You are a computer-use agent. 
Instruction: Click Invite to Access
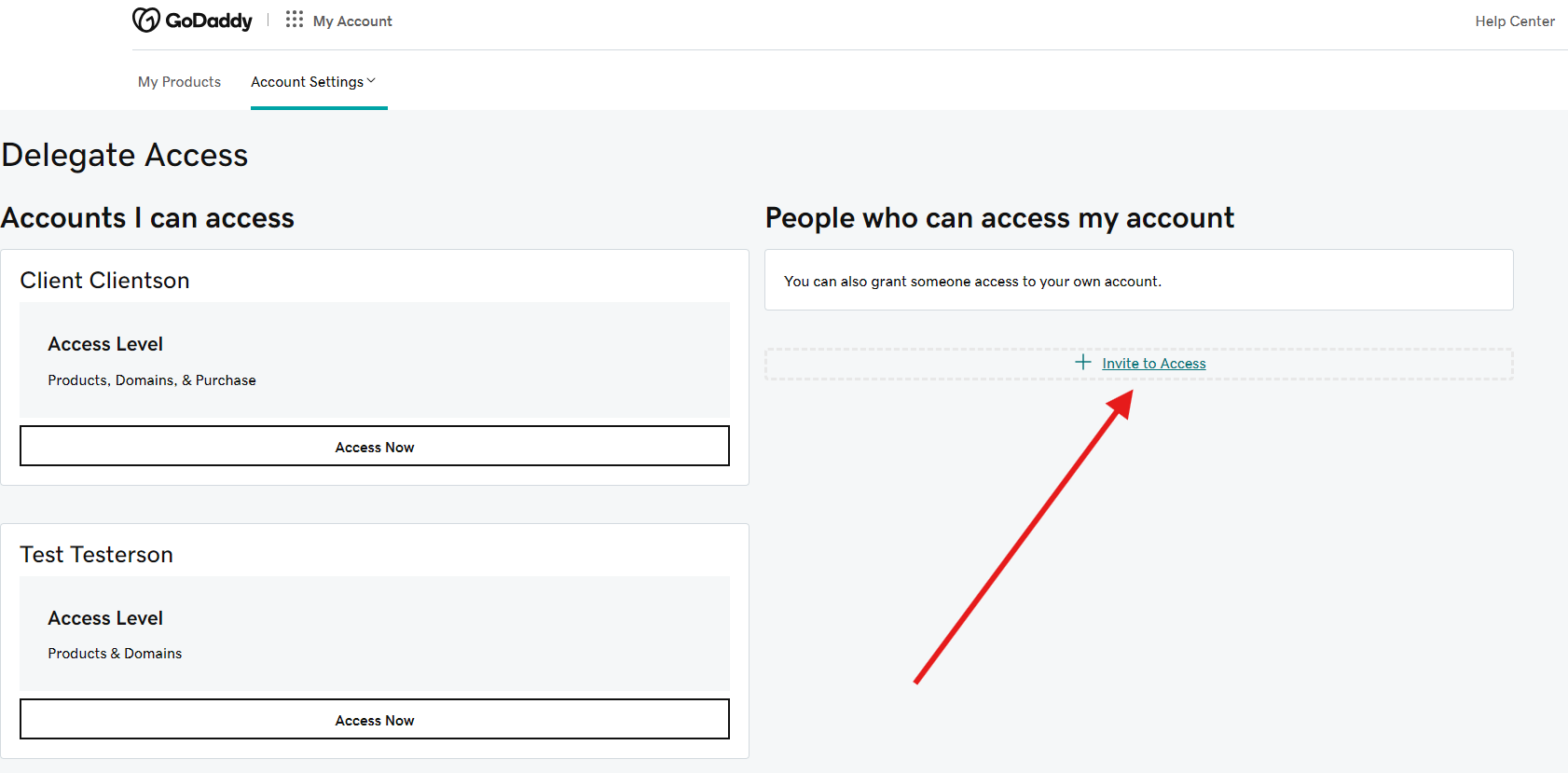(x=1153, y=363)
